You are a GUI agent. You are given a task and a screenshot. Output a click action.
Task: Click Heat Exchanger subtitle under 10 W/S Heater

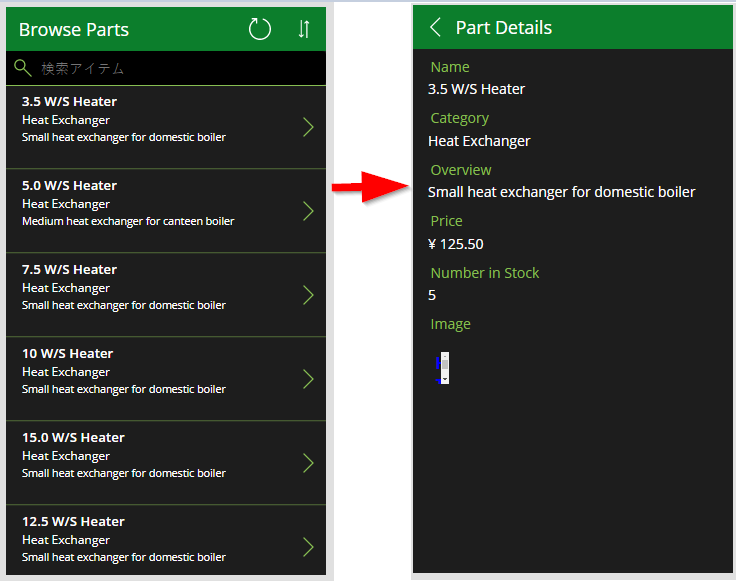tap(66, 372)
